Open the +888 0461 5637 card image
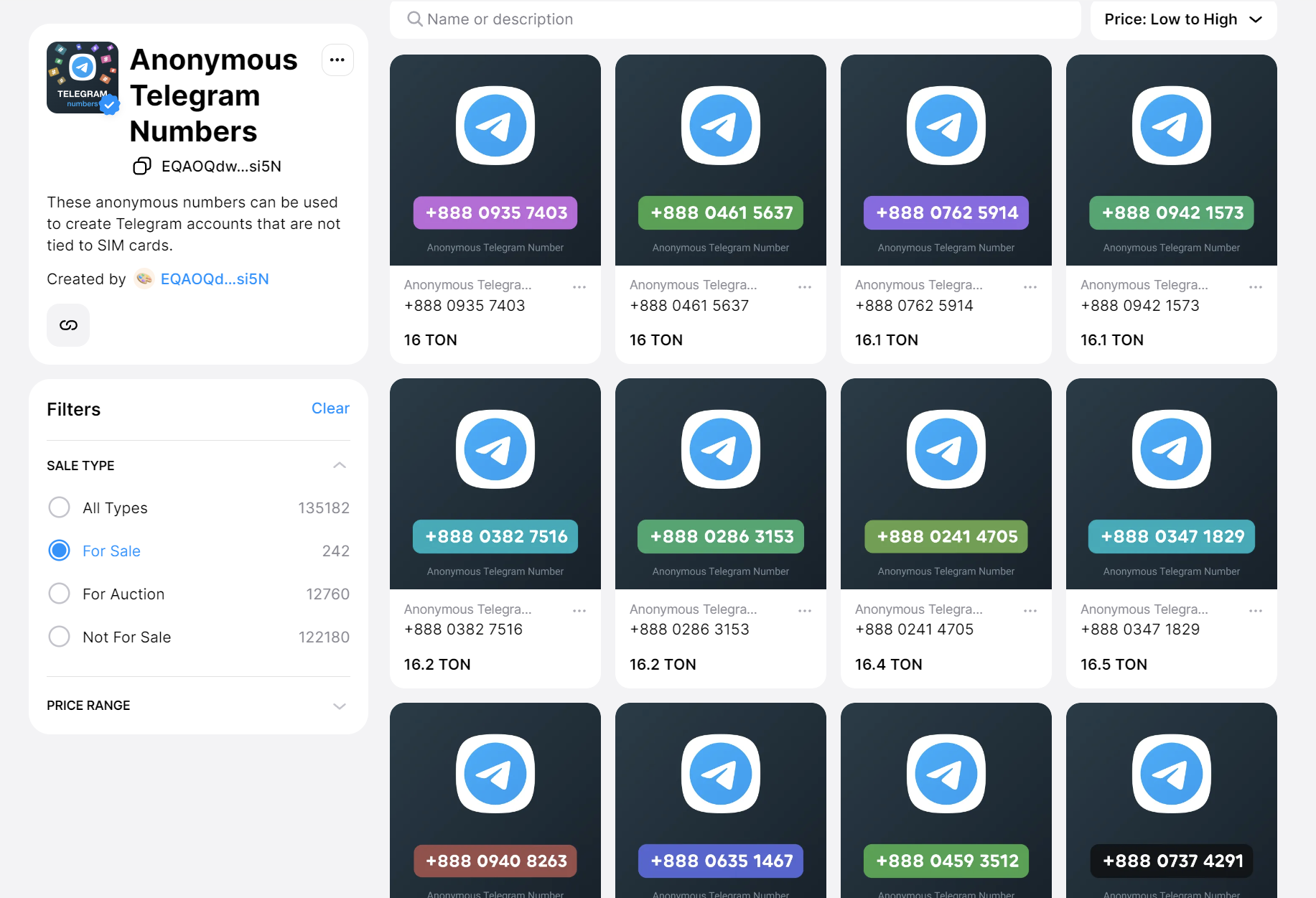Viewport: 1316px width, 898px height. tap(721, 160)
